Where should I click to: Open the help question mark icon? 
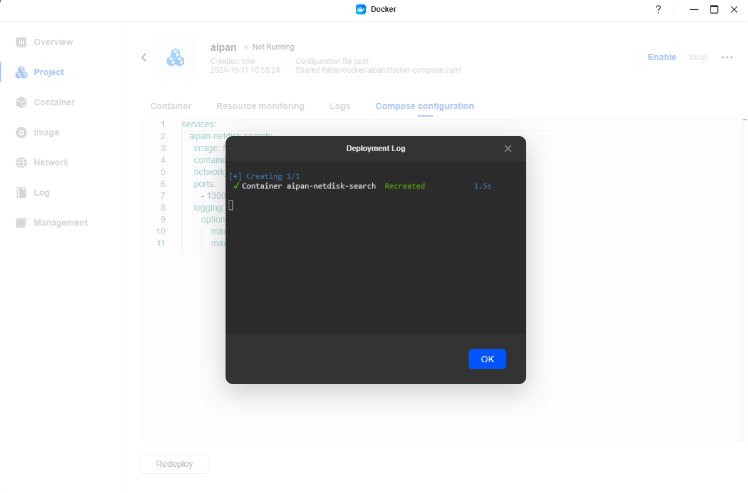(x=658, y=9)
